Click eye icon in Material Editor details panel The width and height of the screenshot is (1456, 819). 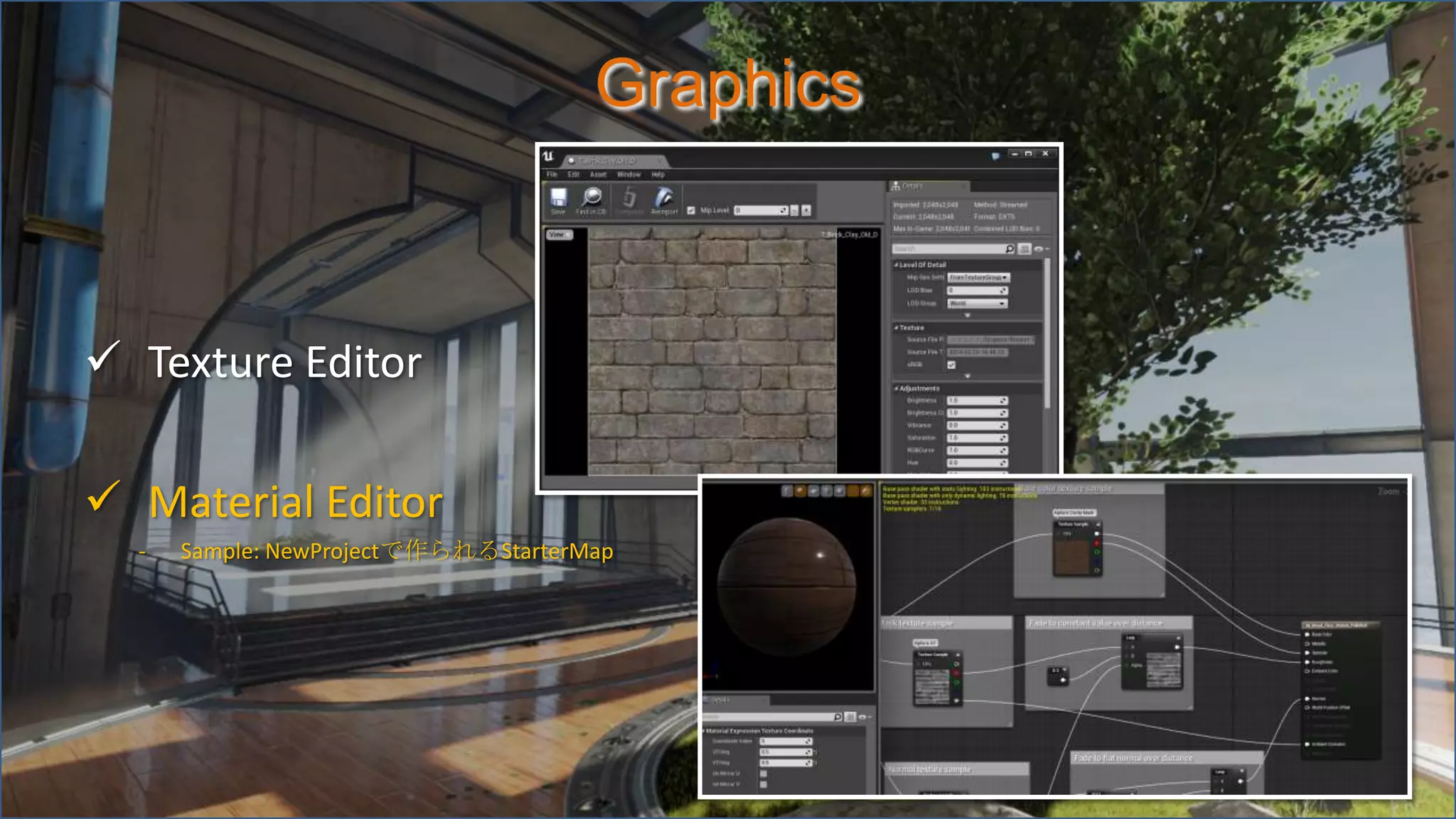pos(864,717)
